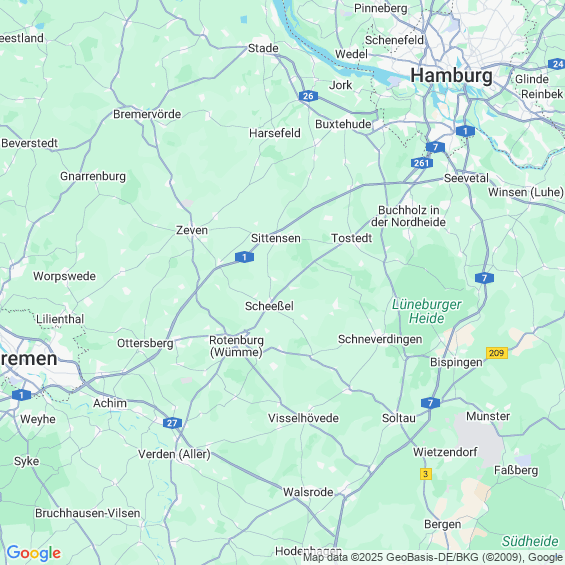
Task: Select the Südheide nature park label
Action: pyautogui.click(x=530, y=541)
